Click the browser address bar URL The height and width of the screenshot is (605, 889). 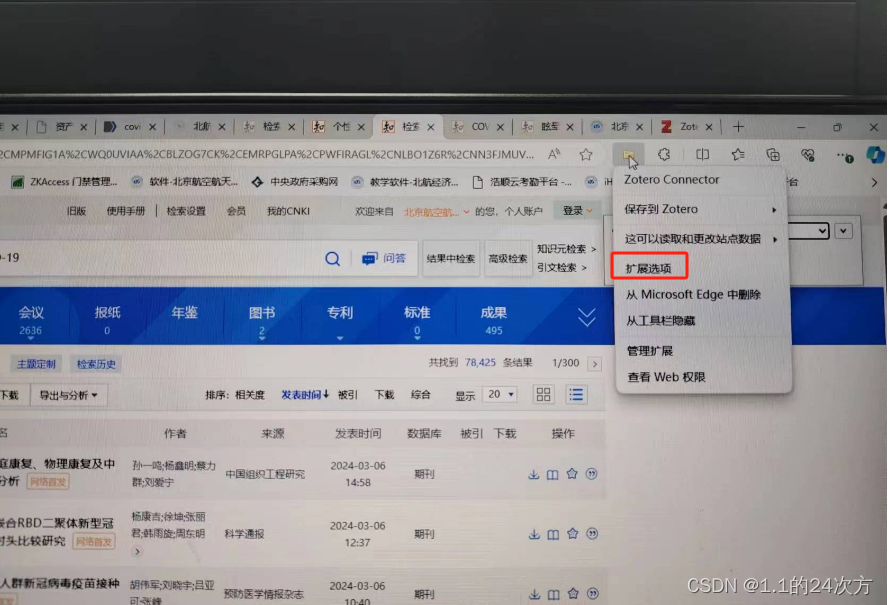pyautogui.click(x=266, y=154)
